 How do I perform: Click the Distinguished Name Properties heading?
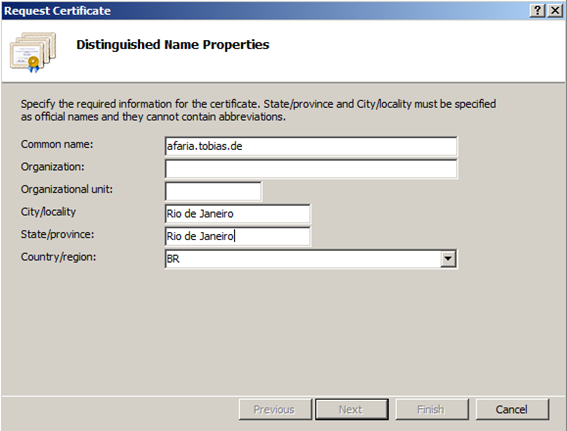[173, 44]
